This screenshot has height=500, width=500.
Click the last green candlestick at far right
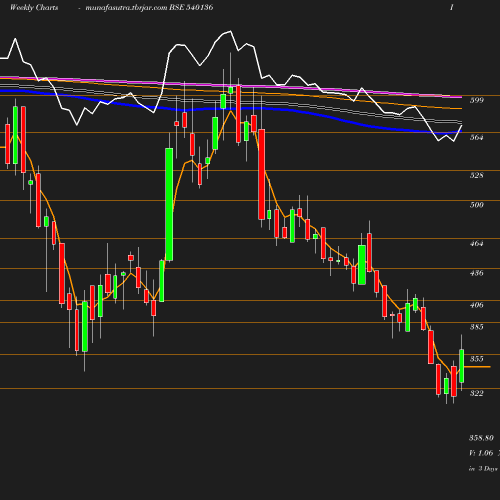point(462,366)
